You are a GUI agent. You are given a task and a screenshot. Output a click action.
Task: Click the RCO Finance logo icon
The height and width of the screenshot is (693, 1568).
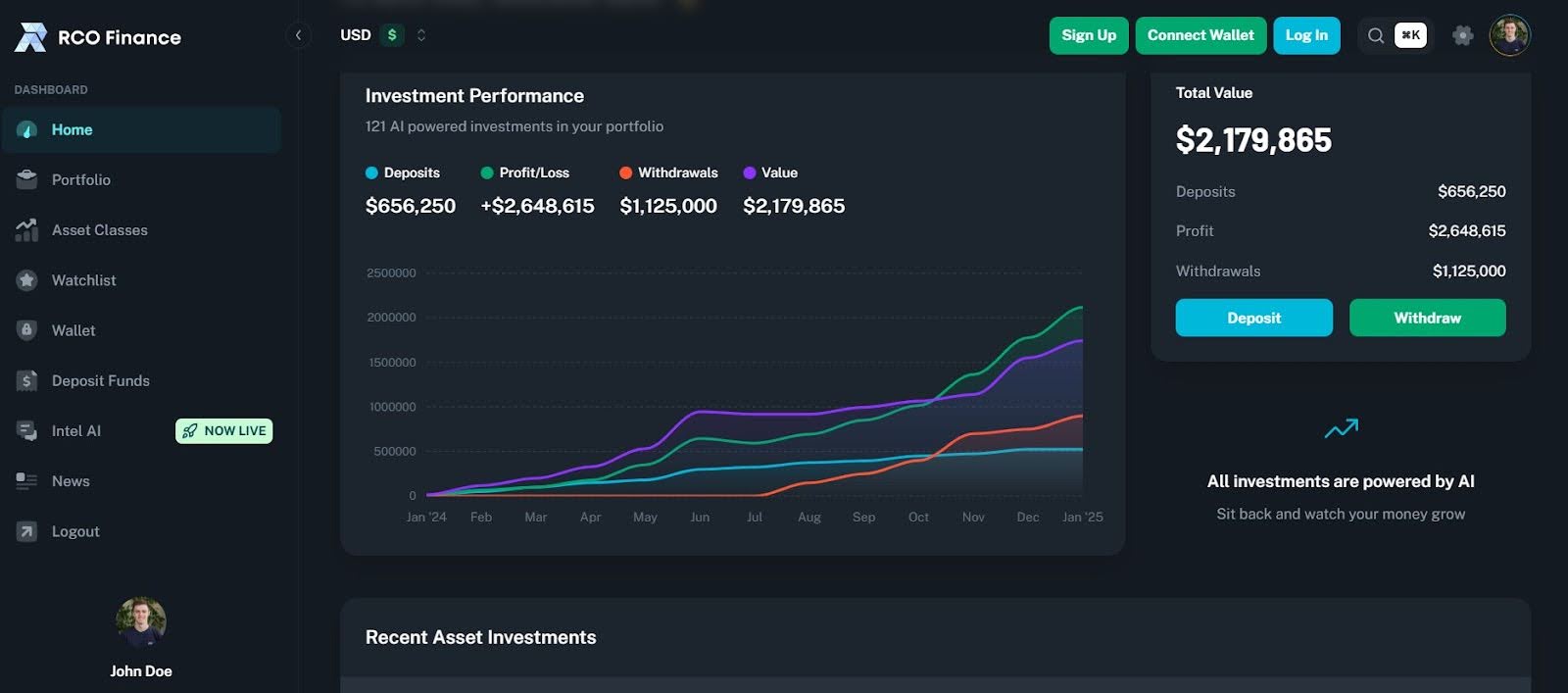(x=30, y=37)
